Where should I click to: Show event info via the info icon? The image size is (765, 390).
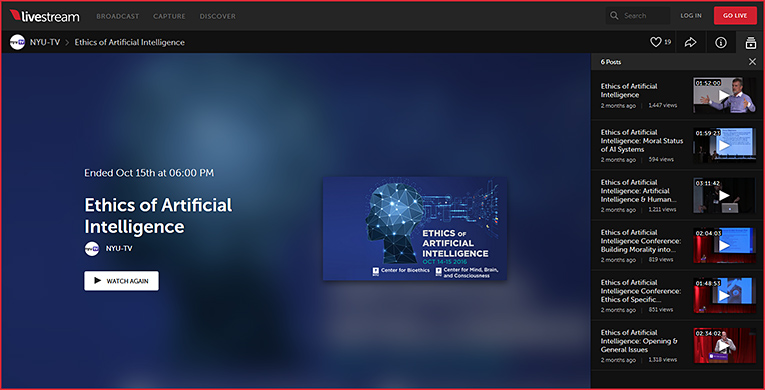(721, 42)
